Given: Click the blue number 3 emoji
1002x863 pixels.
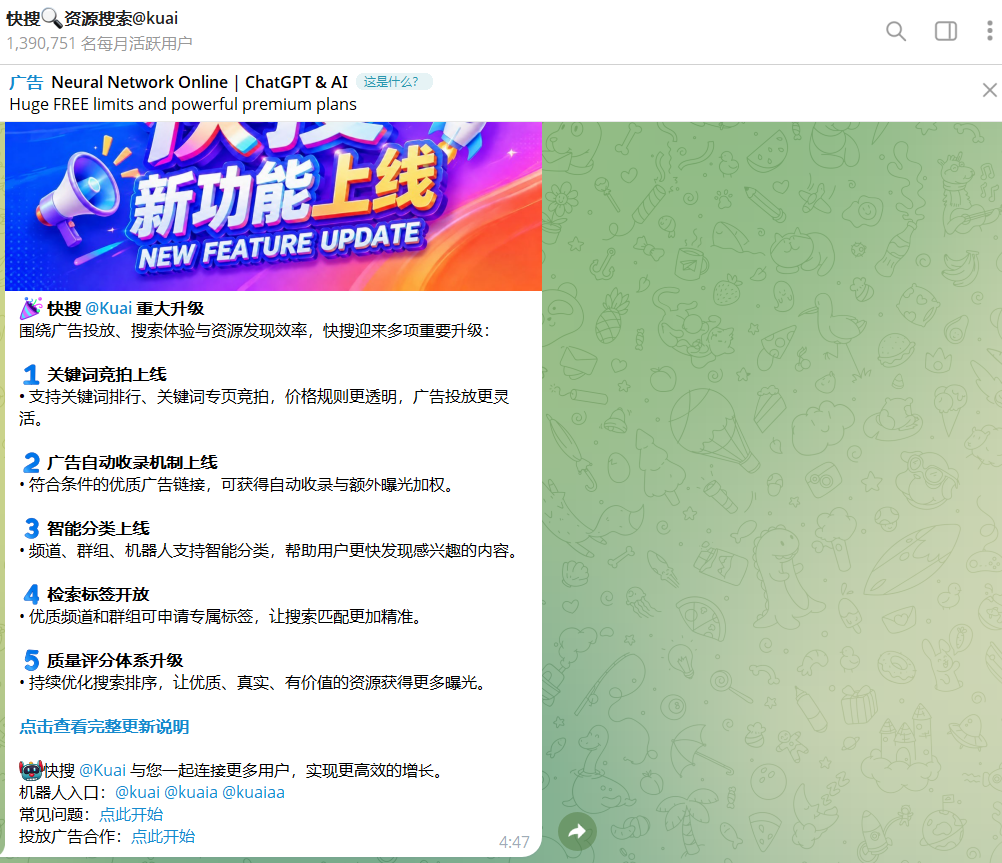Looking at the screenshot, I should [31, 529].
